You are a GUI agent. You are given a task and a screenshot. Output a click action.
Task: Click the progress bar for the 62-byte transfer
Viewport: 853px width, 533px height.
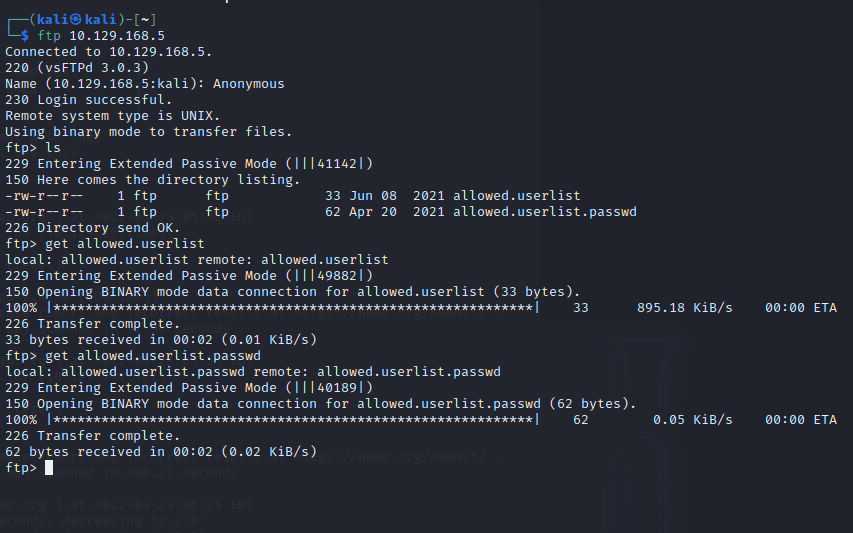pos(292,420)
